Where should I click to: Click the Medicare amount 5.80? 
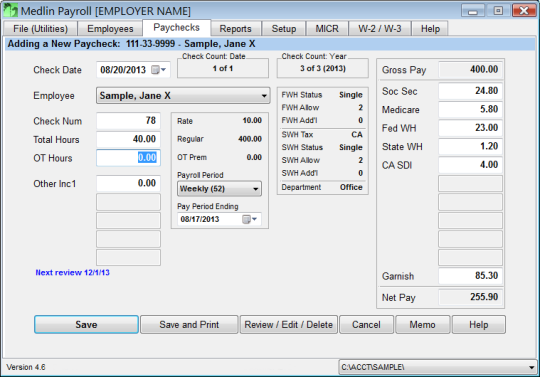[470, 109]
